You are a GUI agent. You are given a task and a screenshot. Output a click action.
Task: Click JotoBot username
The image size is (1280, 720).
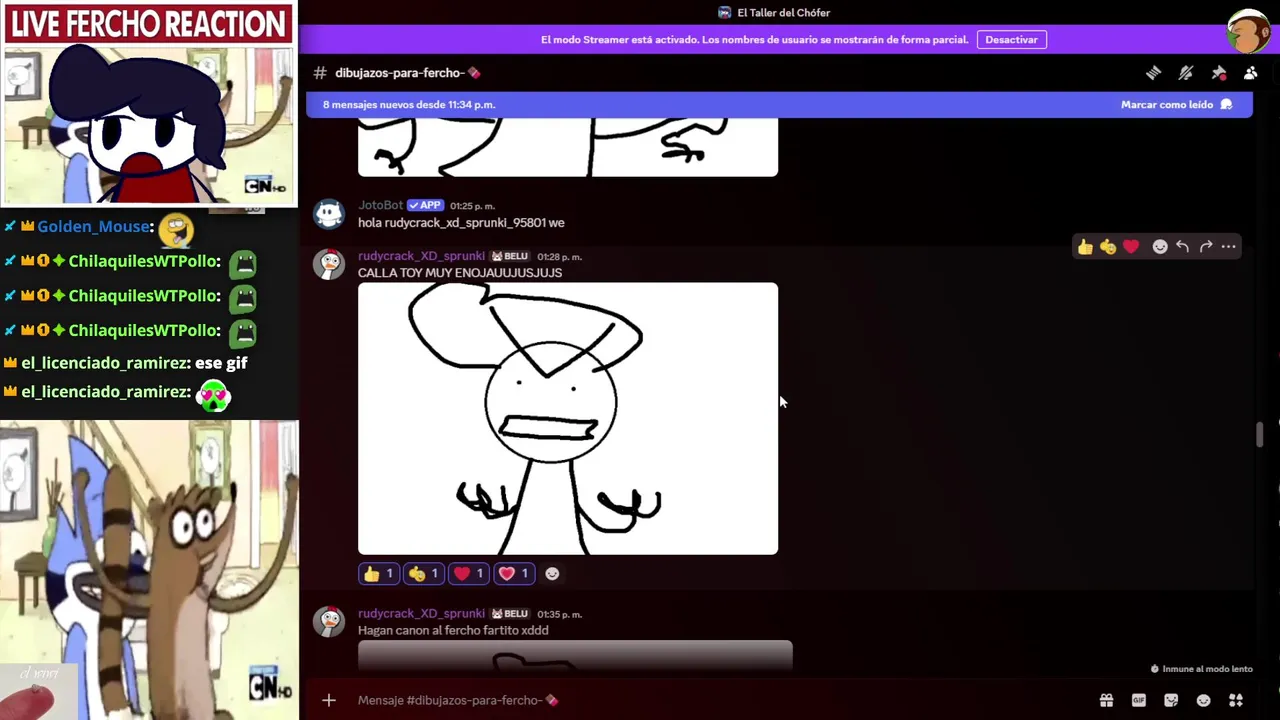point(380,206)
